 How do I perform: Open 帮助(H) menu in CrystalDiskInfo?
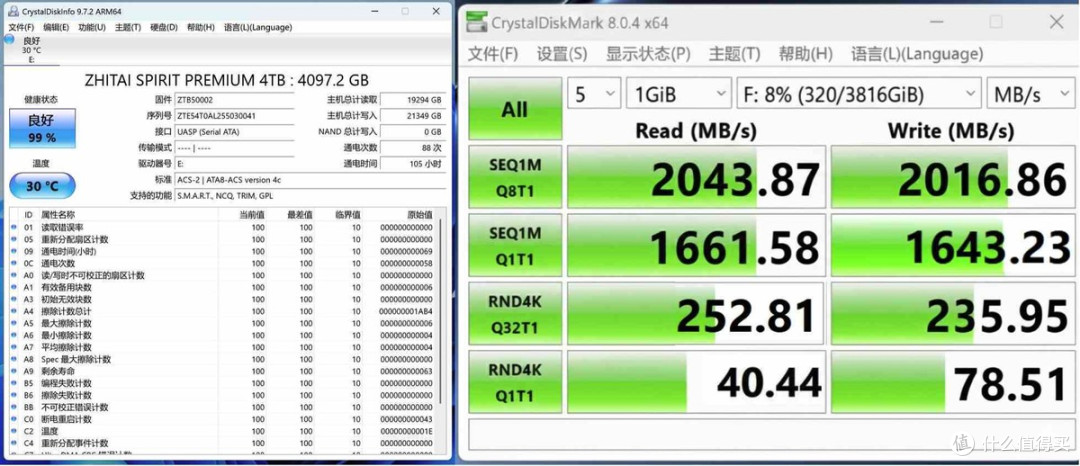(200, 28)
